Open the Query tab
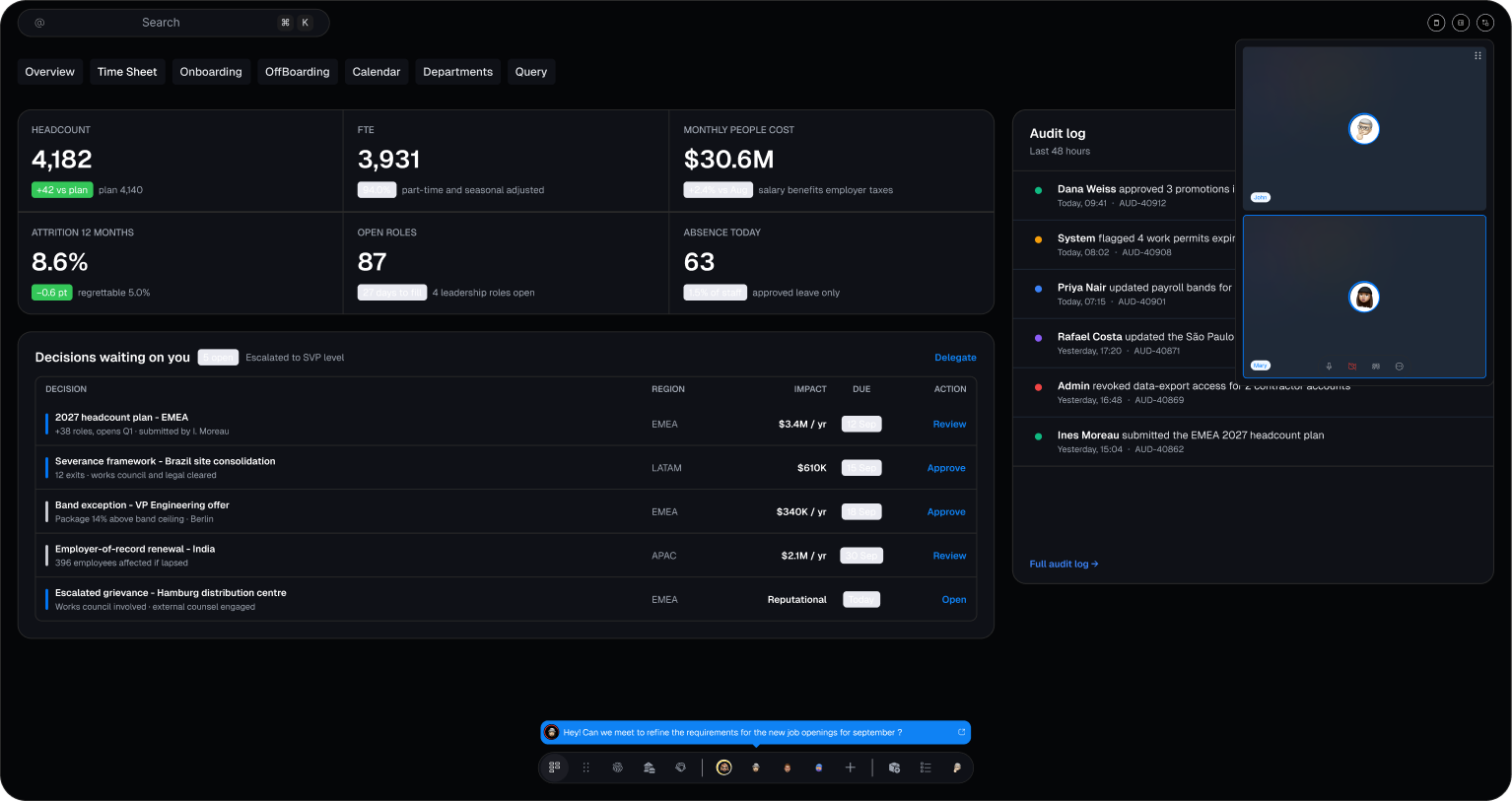The height and width of the screenshot is (801, 1512). pos(531,72)
